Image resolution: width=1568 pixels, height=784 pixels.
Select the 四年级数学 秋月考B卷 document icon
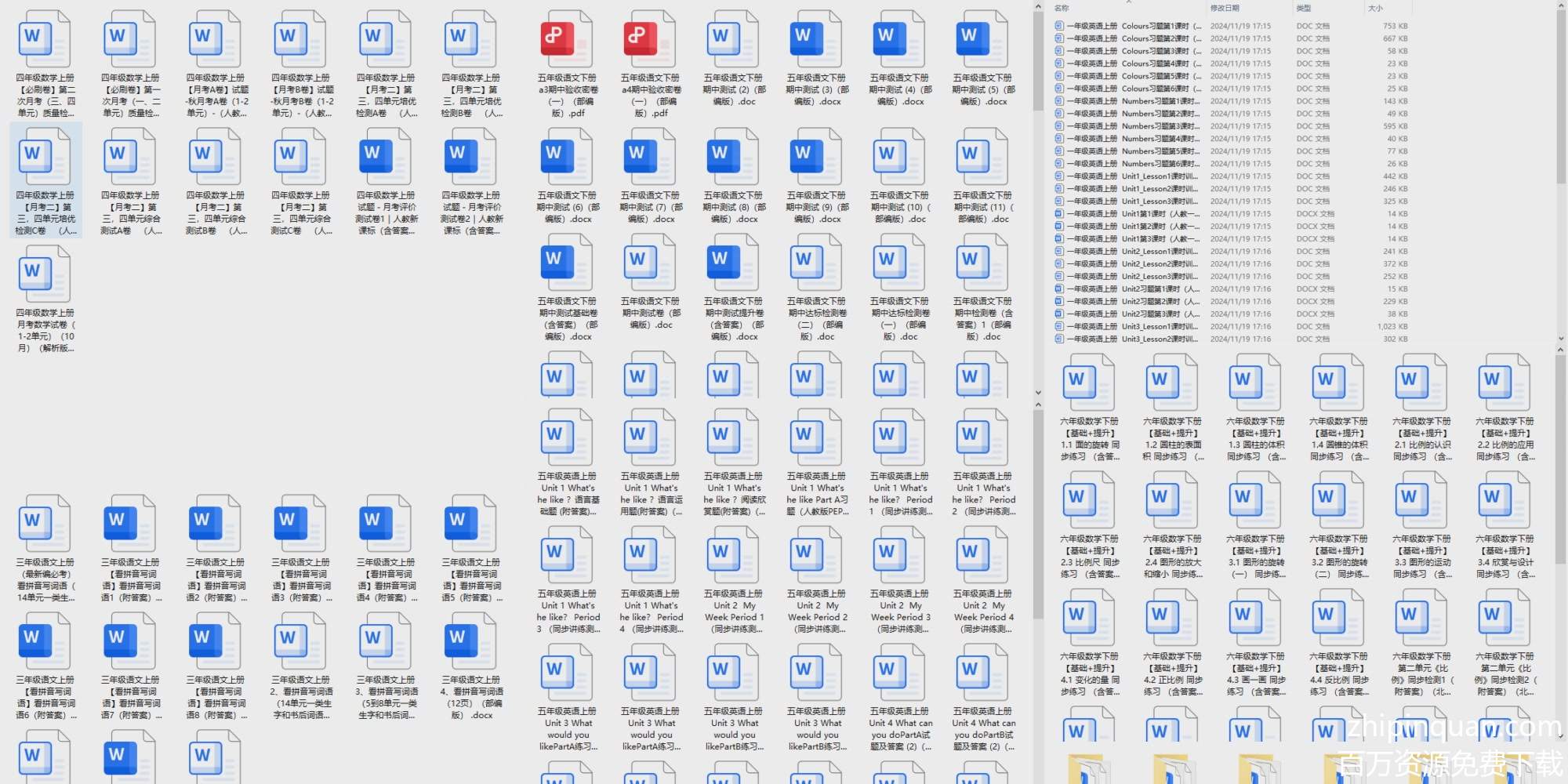(301, 38)
